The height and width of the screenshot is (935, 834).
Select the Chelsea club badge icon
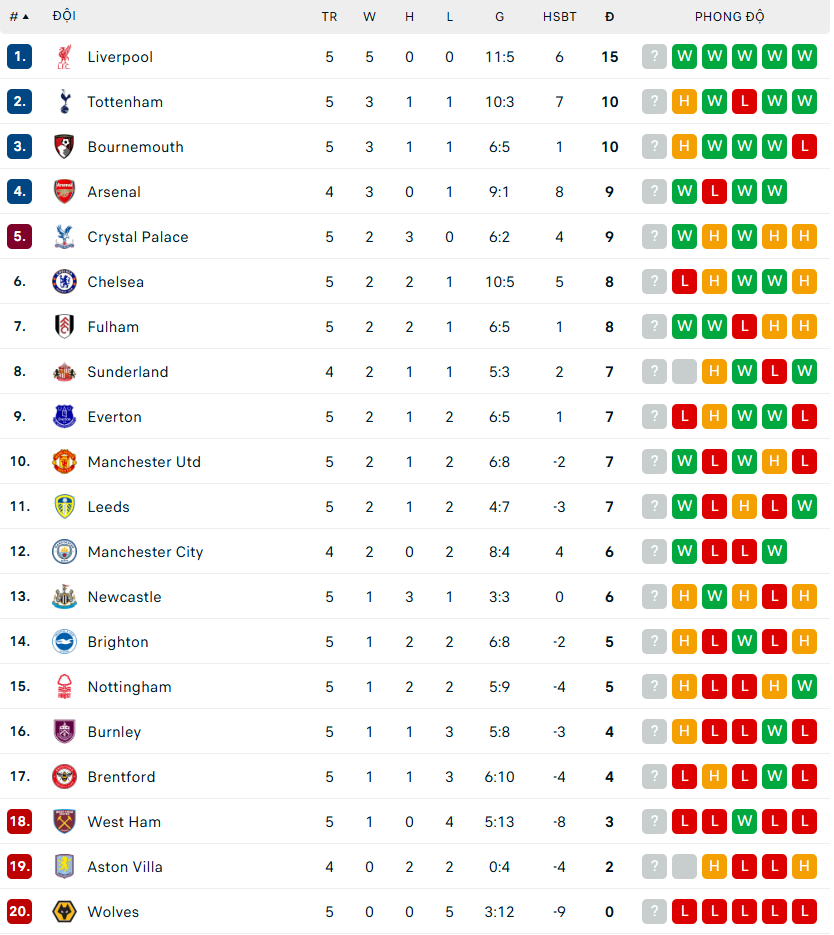coord(64,281)
